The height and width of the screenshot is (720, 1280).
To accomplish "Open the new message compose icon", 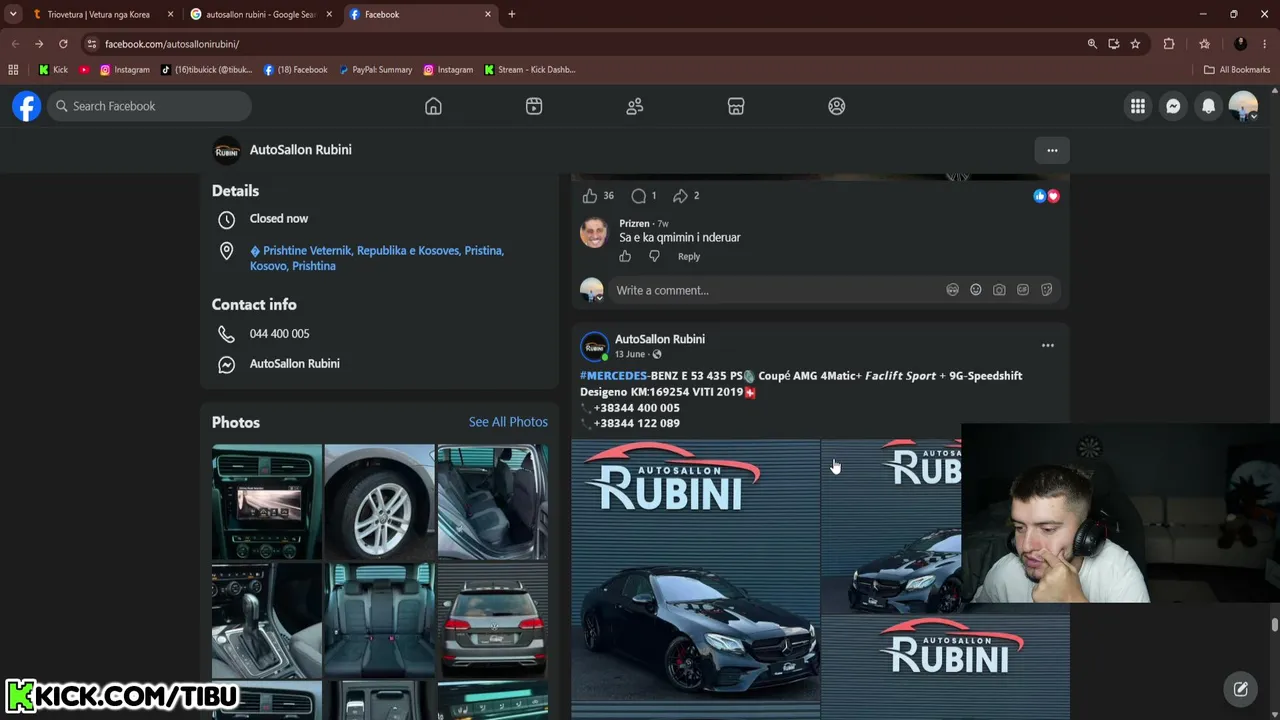I will pos(1240,688).
